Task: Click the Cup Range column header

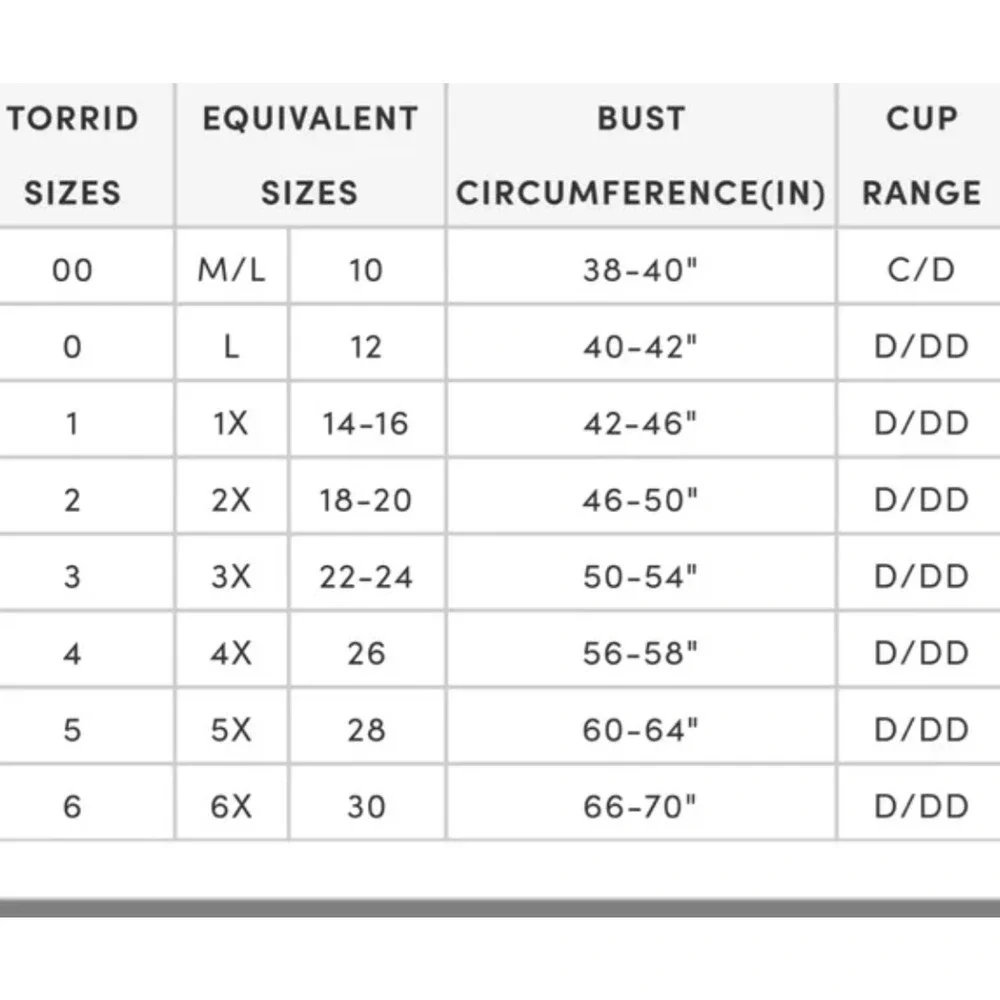Action: (919, 155)
